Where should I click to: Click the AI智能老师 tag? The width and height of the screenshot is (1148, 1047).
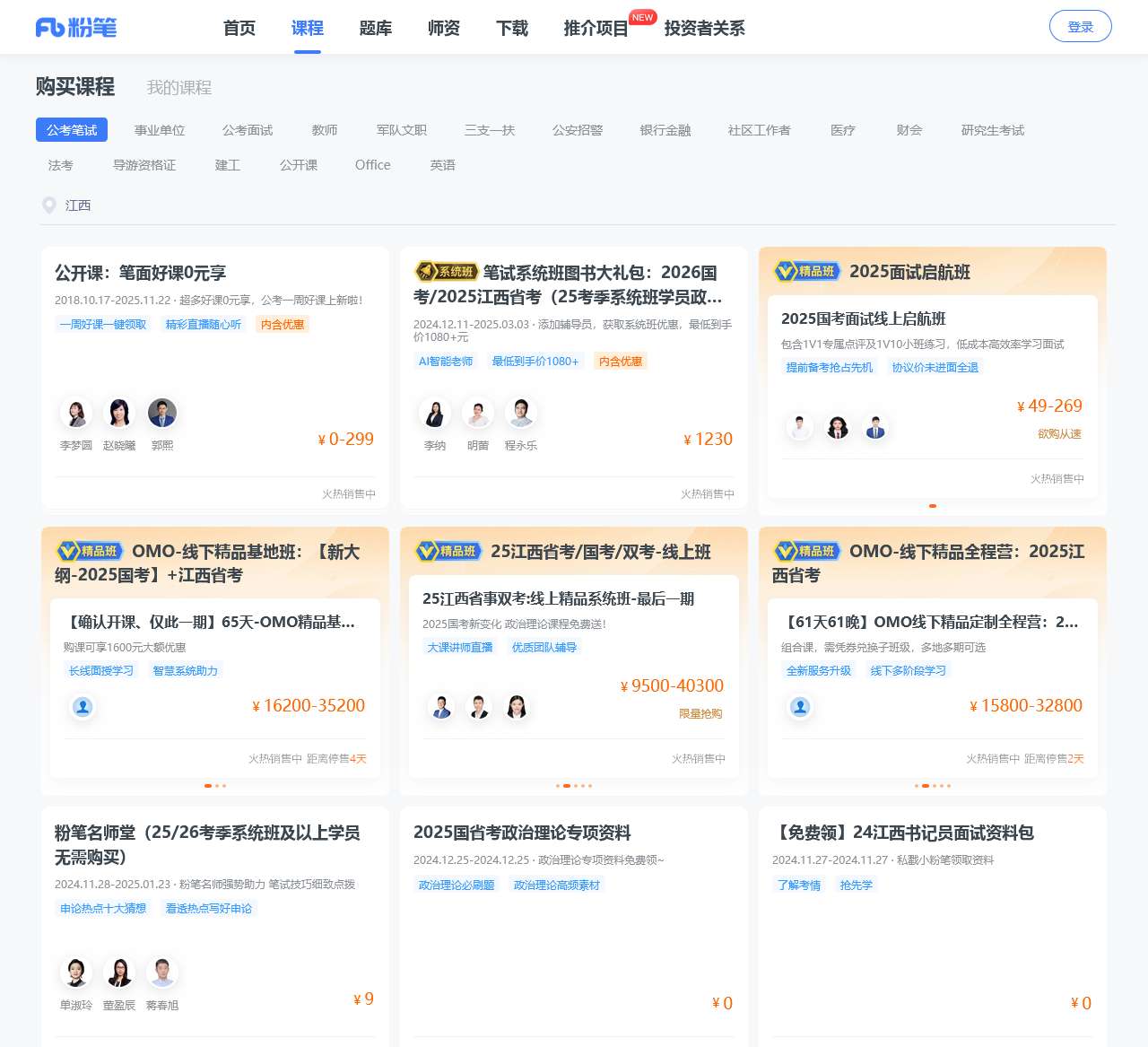(x=446, y=362)
